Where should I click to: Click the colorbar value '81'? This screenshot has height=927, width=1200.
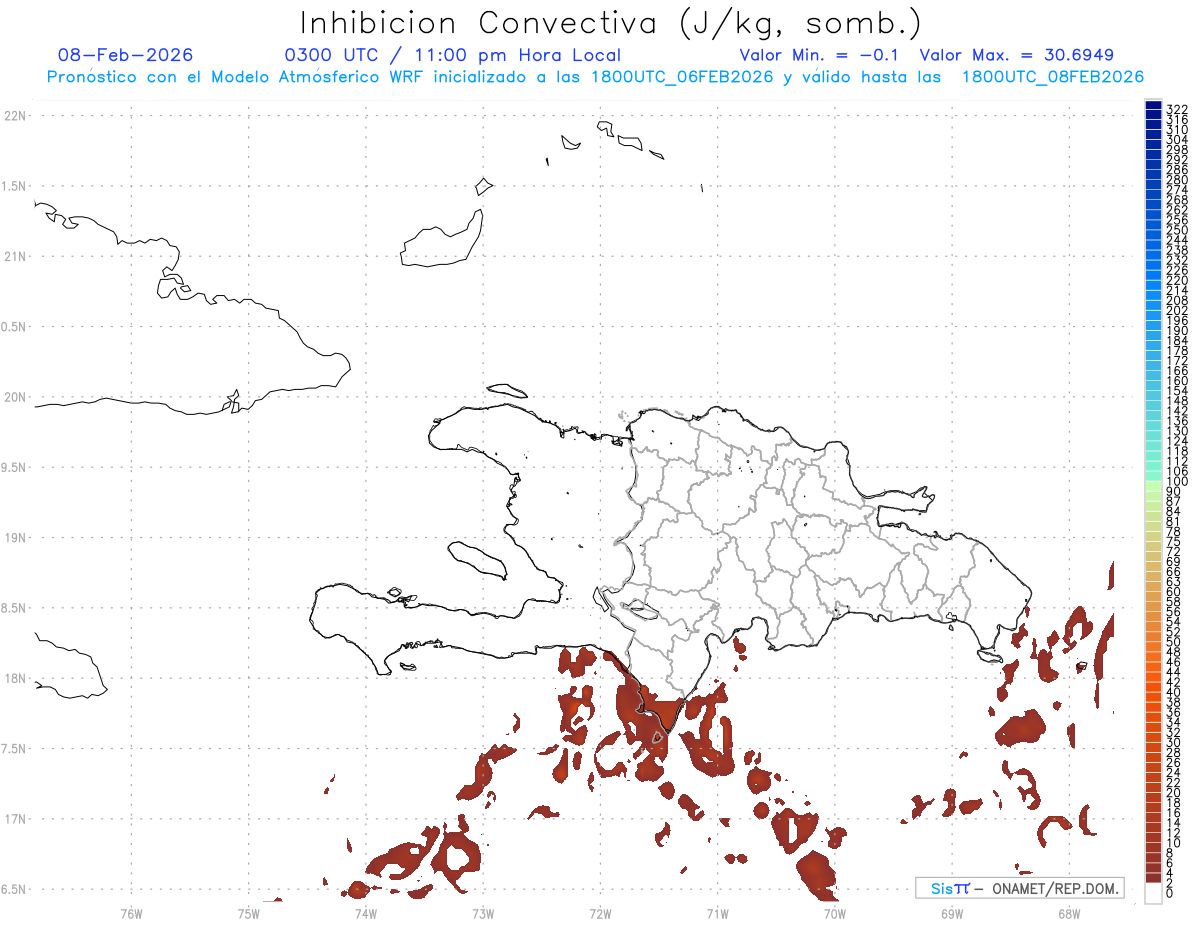(x=1174, y=522)
